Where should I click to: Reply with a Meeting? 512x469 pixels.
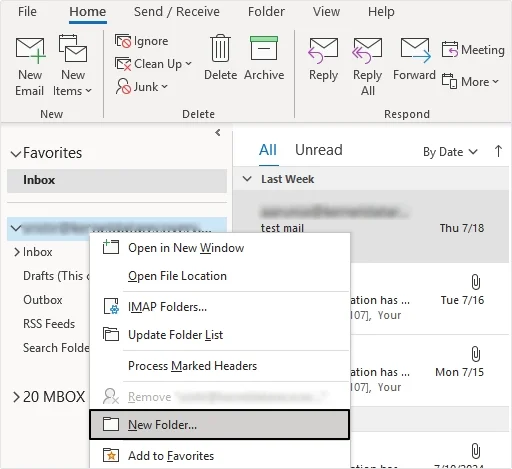[x=473, y=50]
